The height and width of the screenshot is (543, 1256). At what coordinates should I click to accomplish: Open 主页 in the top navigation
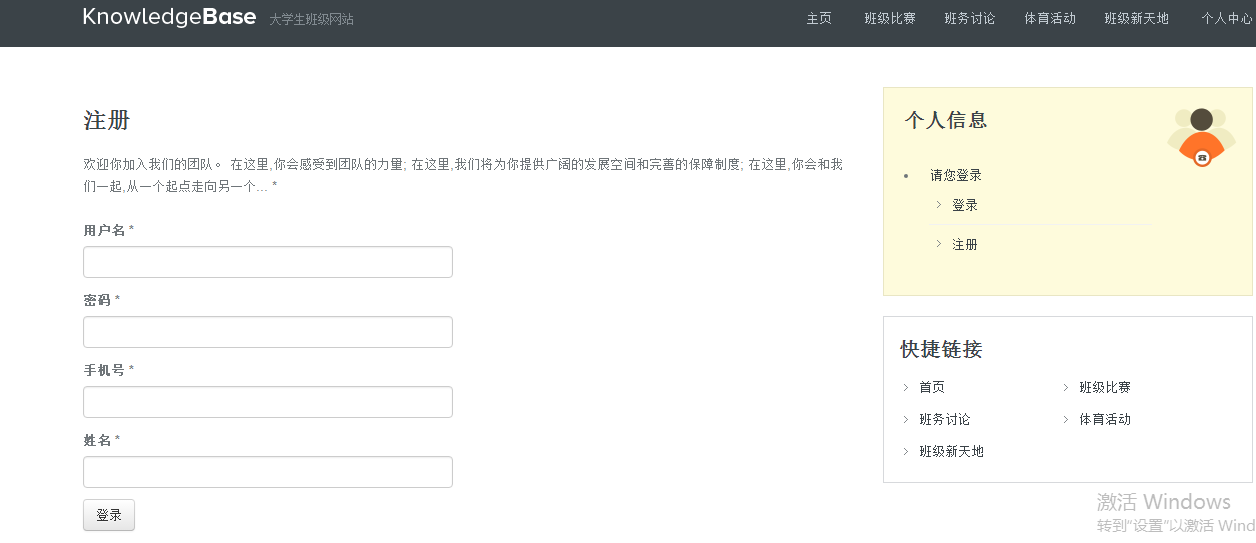click(x=819, y=18)
